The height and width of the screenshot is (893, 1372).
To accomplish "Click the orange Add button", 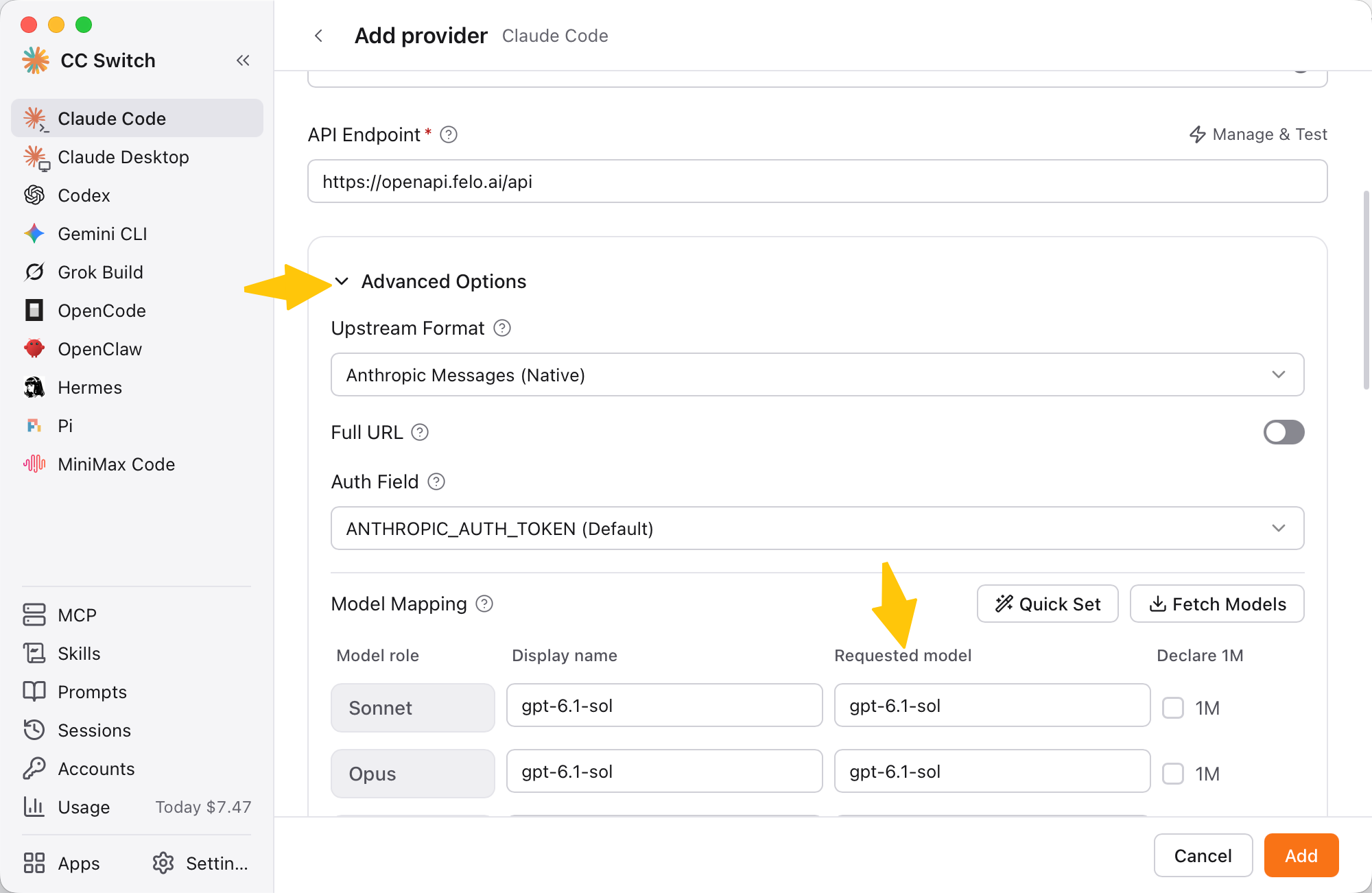I will 1301,855.
